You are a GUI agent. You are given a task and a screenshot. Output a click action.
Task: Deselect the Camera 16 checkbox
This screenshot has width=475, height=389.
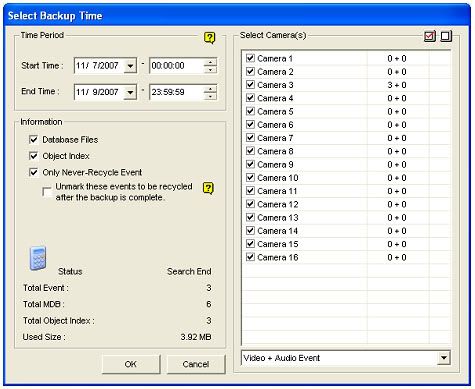(x=250, y=257)
